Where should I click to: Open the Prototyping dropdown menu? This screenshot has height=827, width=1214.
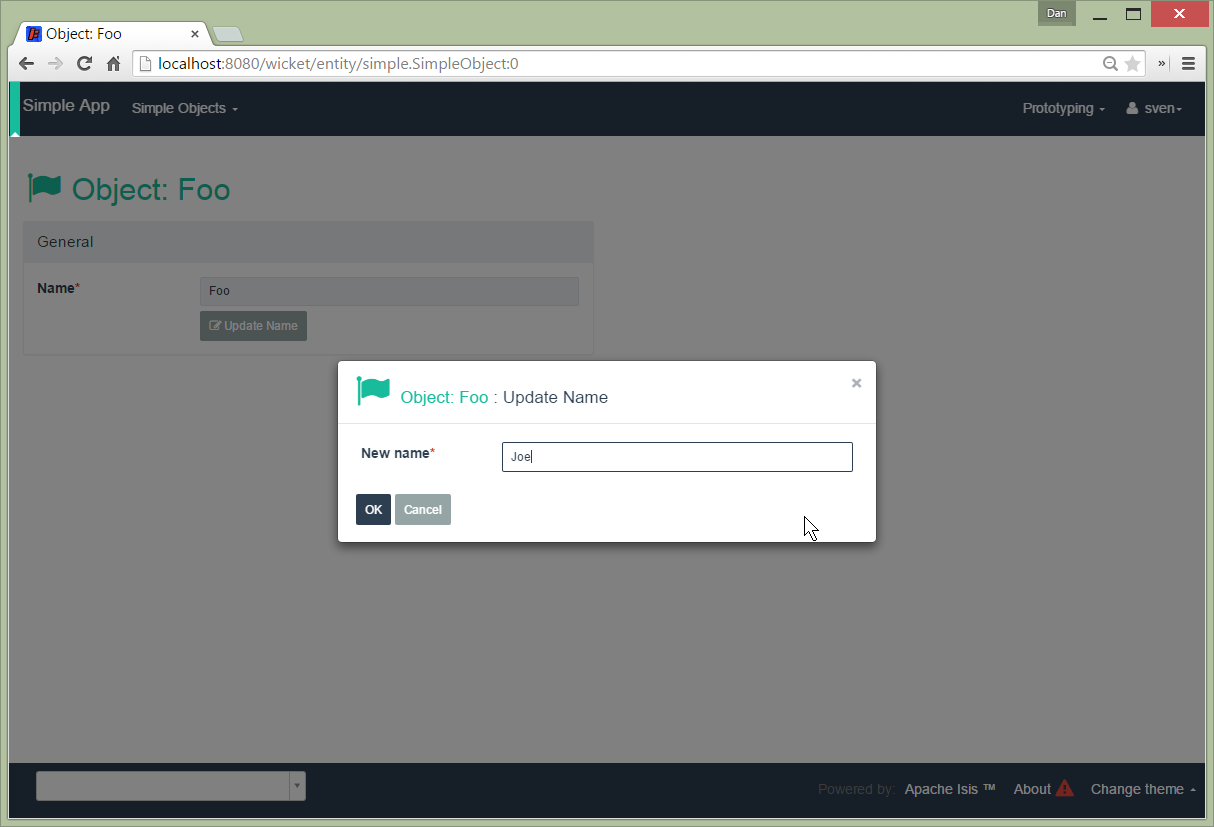[x=1063, y=108]
